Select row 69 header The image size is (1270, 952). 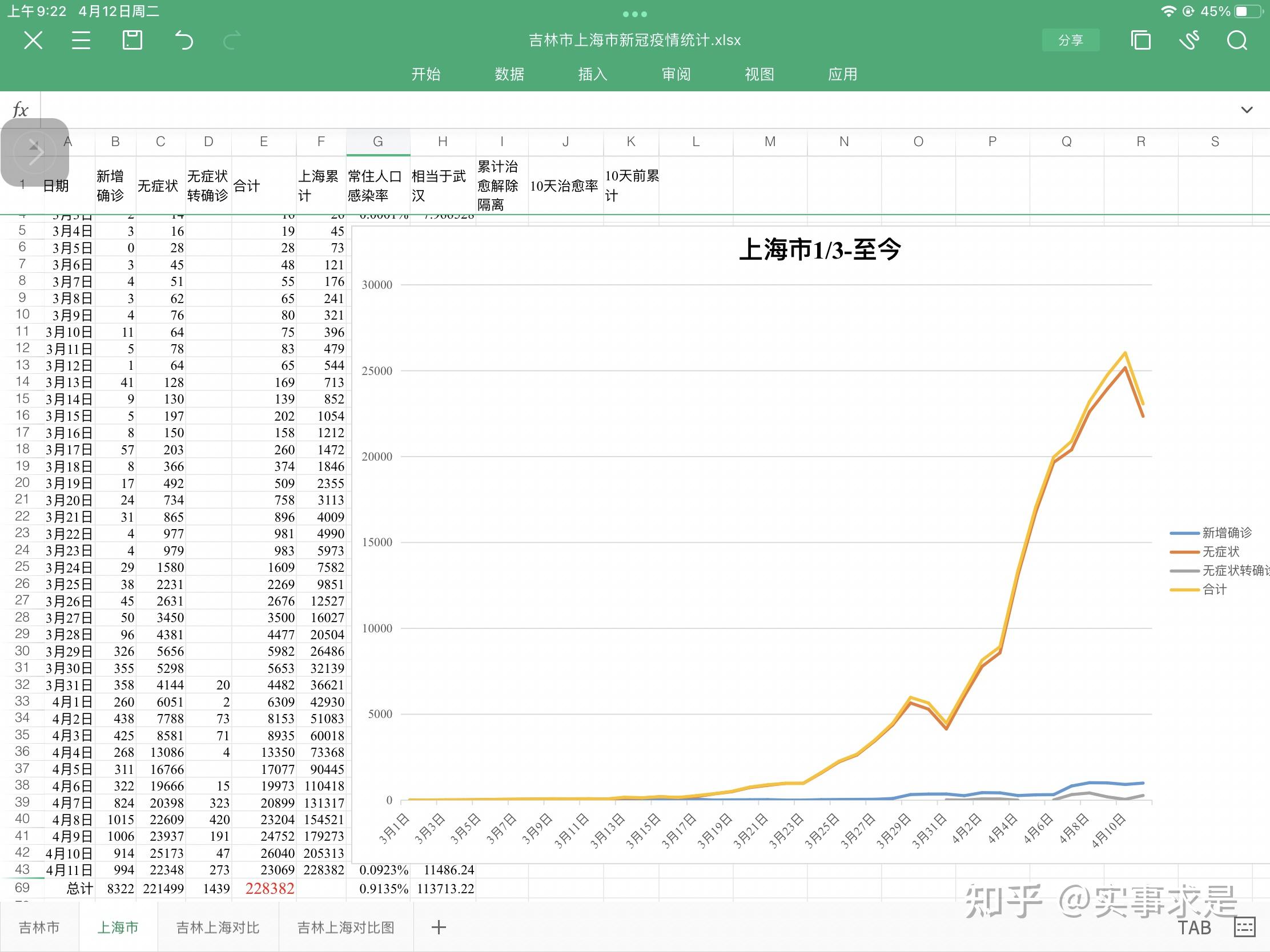pos(22,888)
